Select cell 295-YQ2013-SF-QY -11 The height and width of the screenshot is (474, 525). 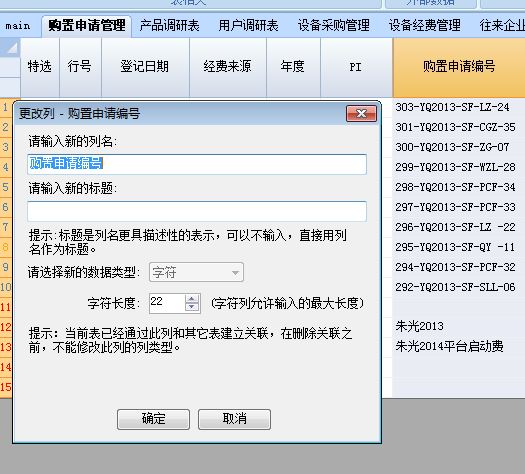click(x=459, y=247)
